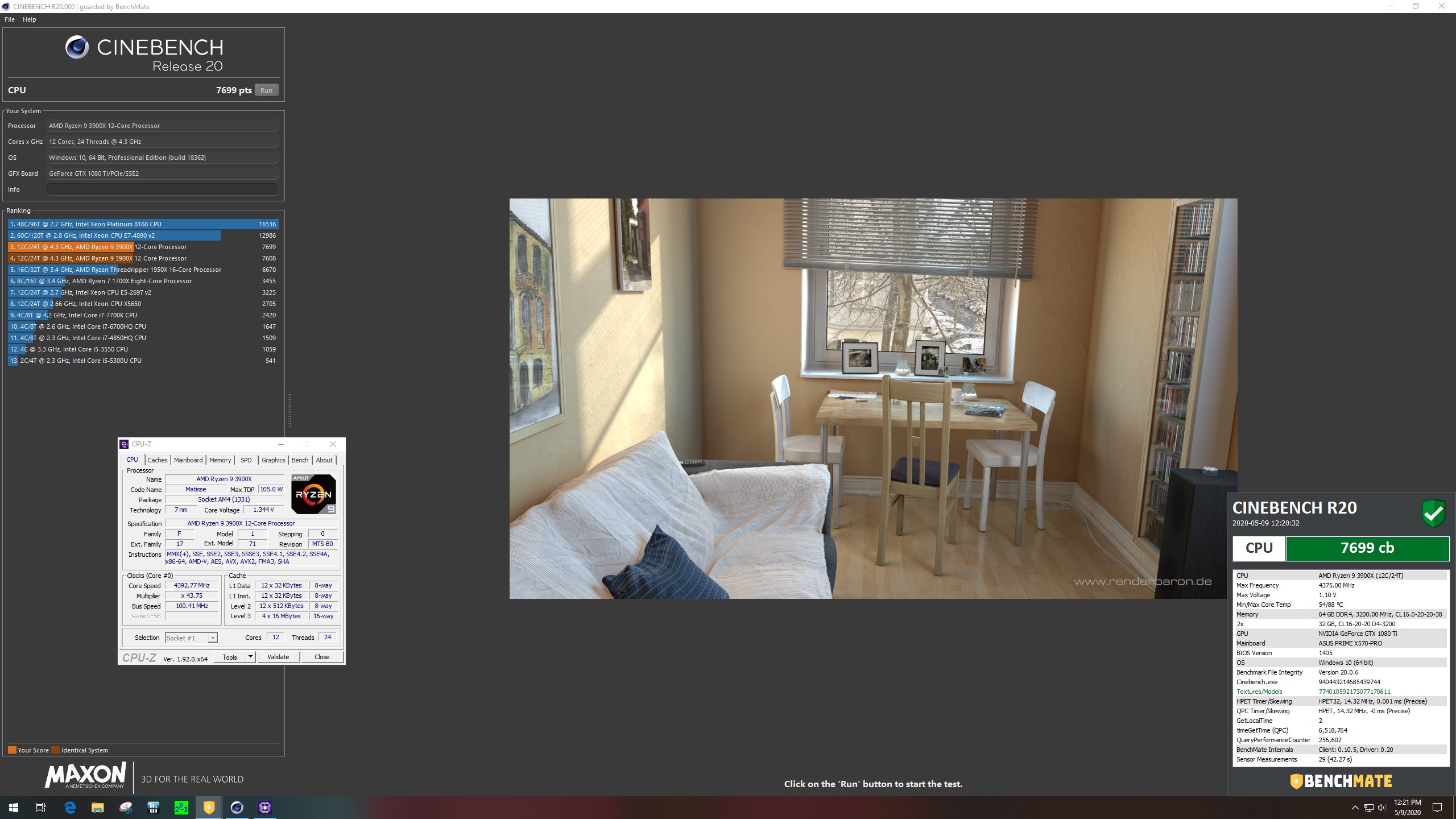This screenshot has height=819, width=1456.
Task: Minimize the CPU-Z window
Action: [281, 444]
